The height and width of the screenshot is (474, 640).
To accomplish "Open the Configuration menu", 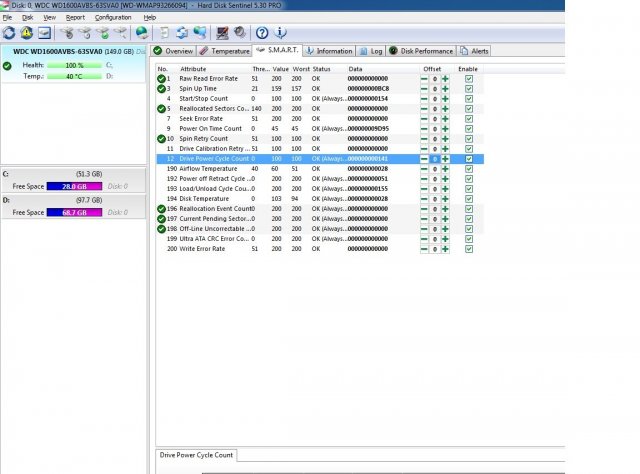I will pos(113,17).
